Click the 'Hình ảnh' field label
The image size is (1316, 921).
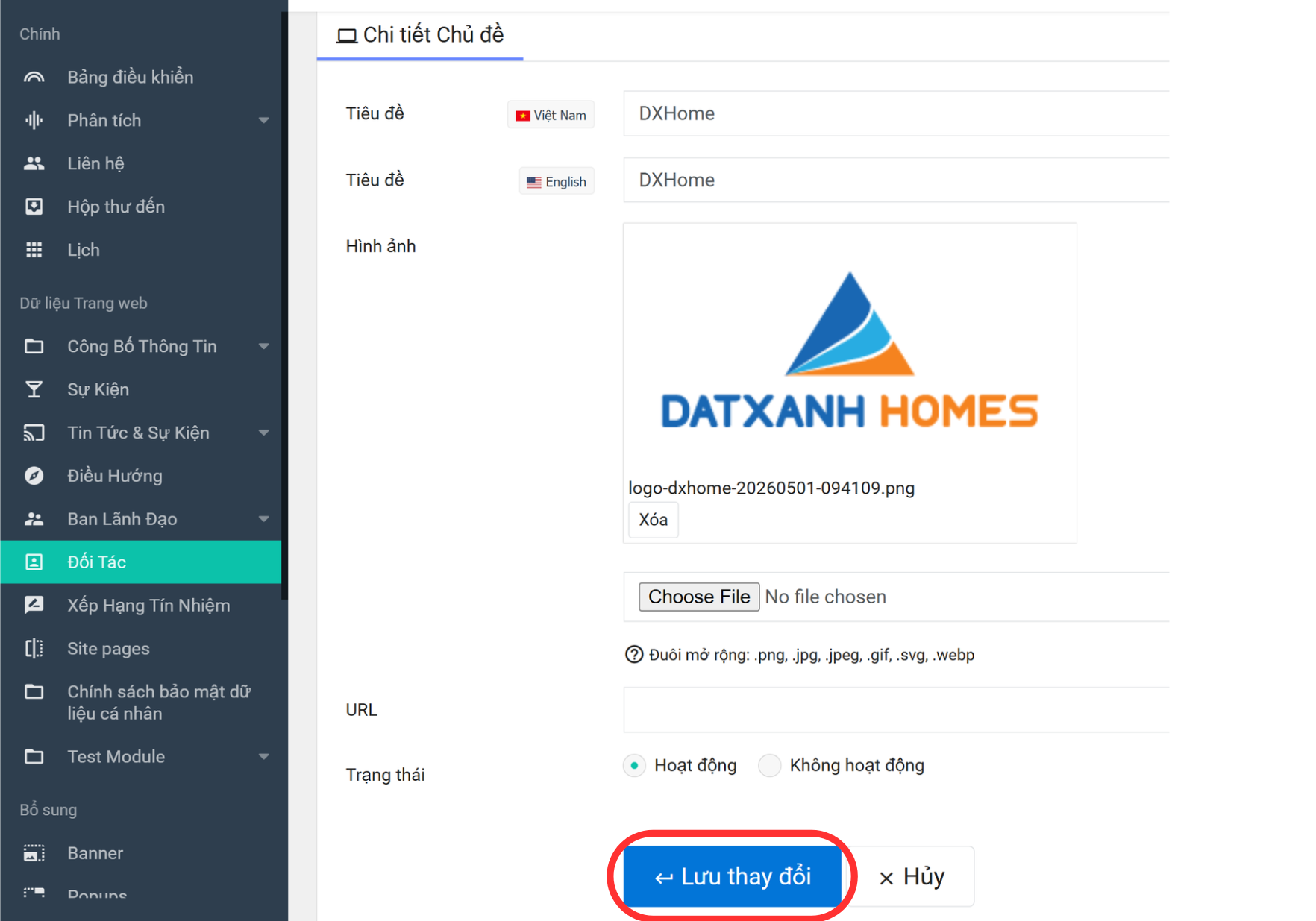click(x=380, y=246)
